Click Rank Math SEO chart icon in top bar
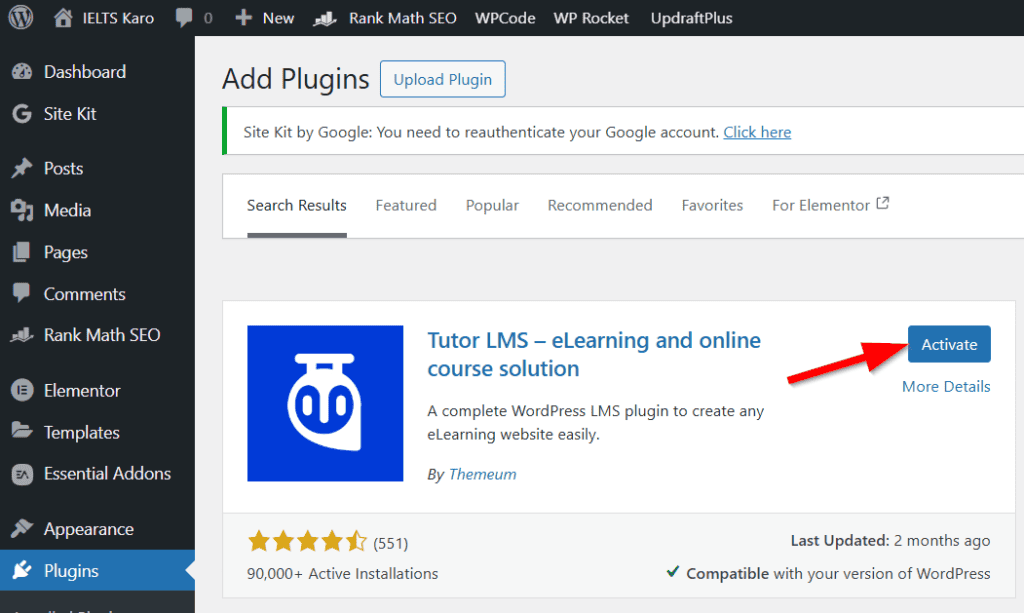Image resolution: width=1024 pixels, height=613 pixels. point(325,18)
